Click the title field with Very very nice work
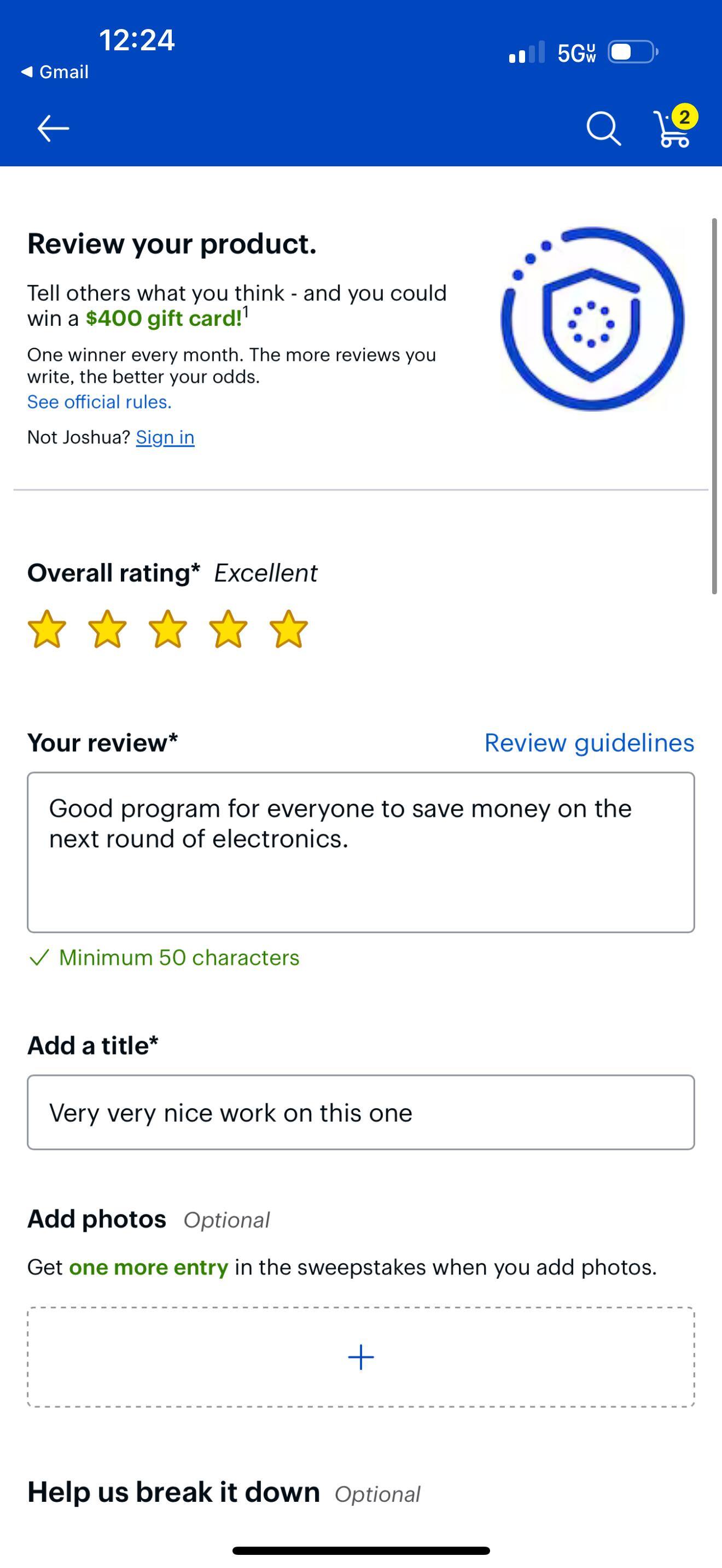 (x=360, y=1112)
